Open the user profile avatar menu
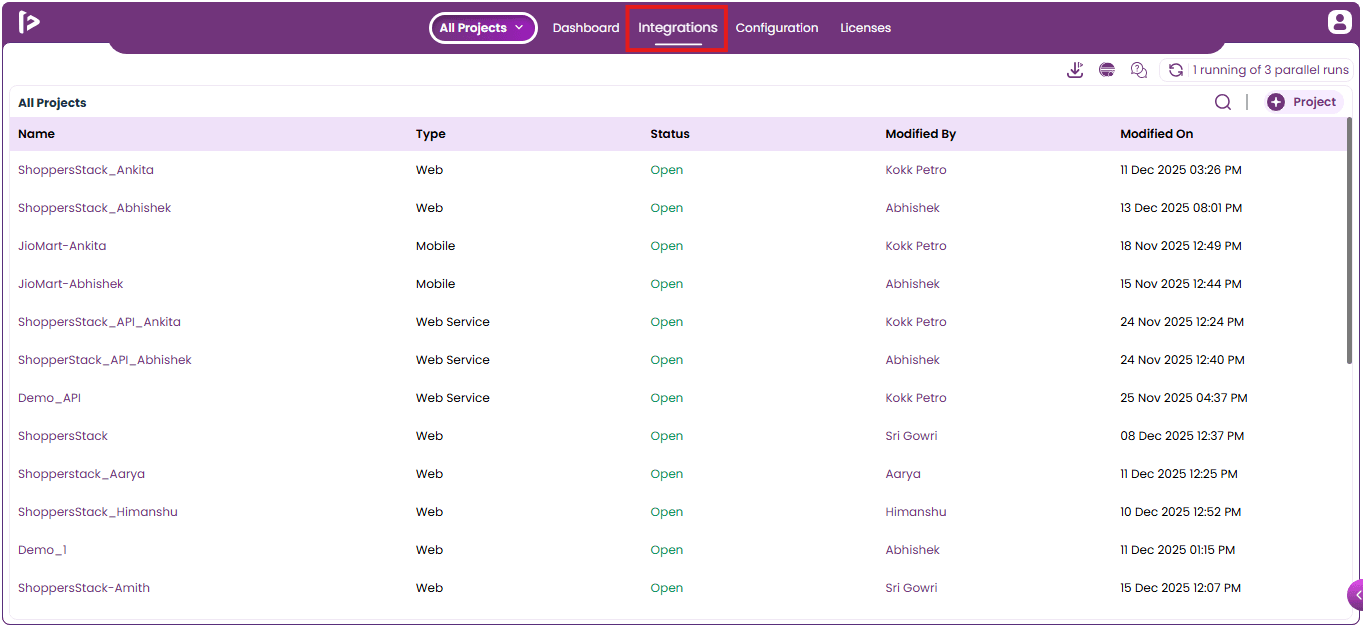The height and width of the screenshot is (628, 1363). (1339, 22)
